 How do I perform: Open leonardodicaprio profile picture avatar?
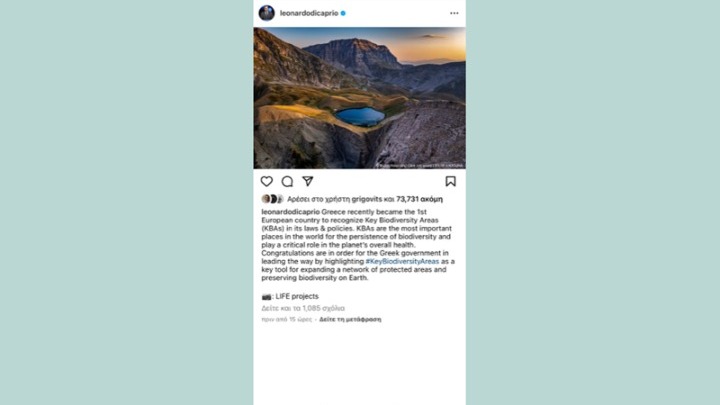coord(267,13)
